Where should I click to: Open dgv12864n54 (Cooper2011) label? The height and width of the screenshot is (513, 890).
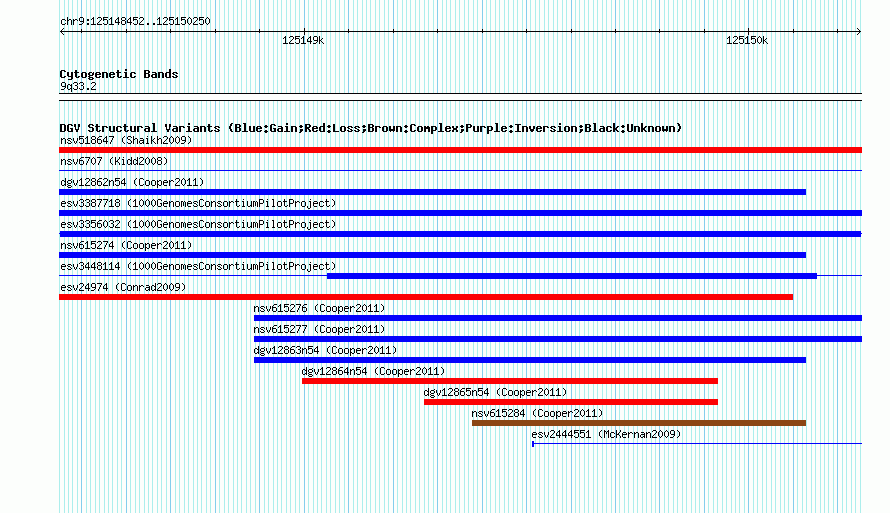(373, 371)
